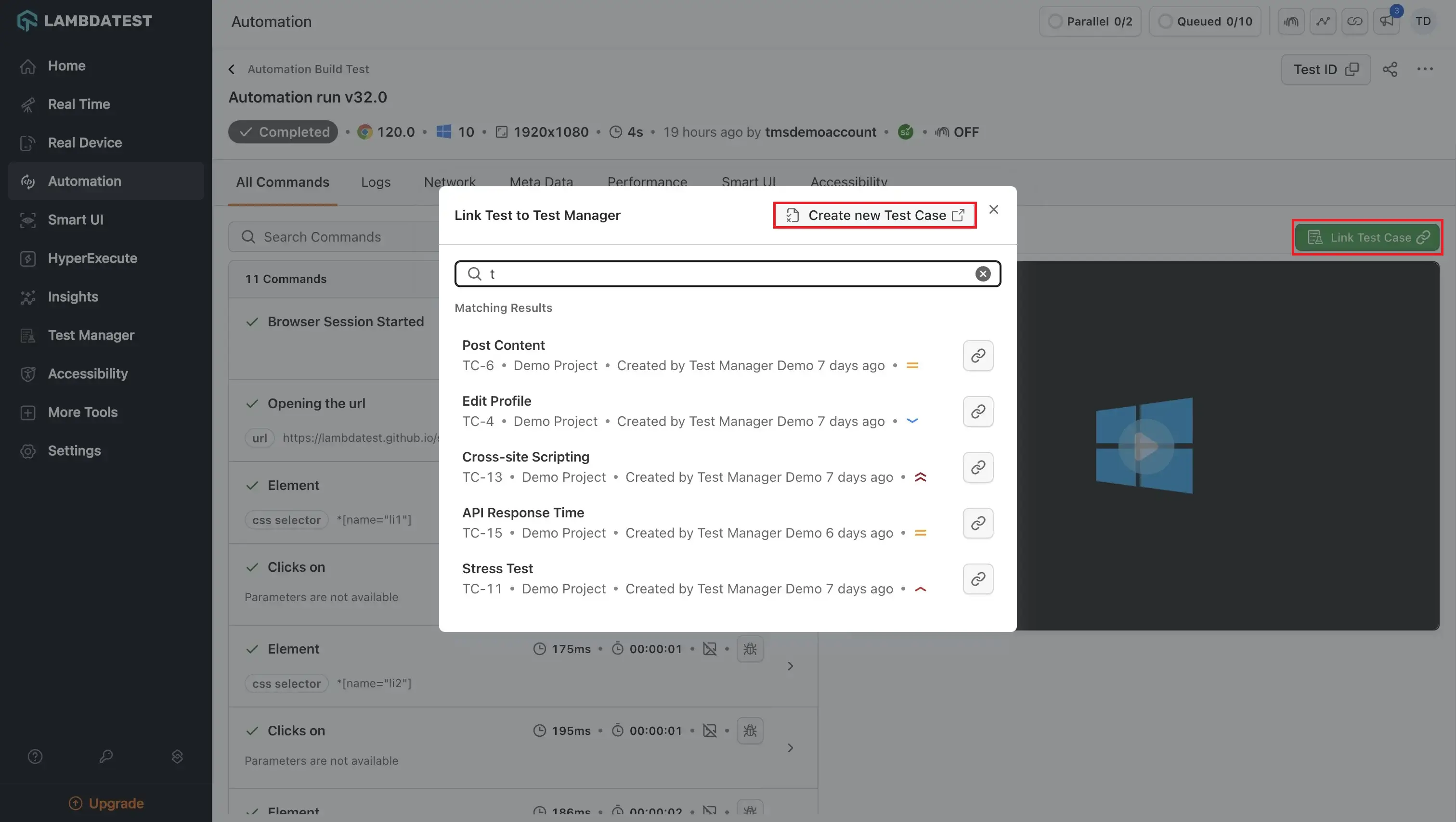Click the Link Test Case button
Viewport: 1456px width, 822px height.
1367,237
